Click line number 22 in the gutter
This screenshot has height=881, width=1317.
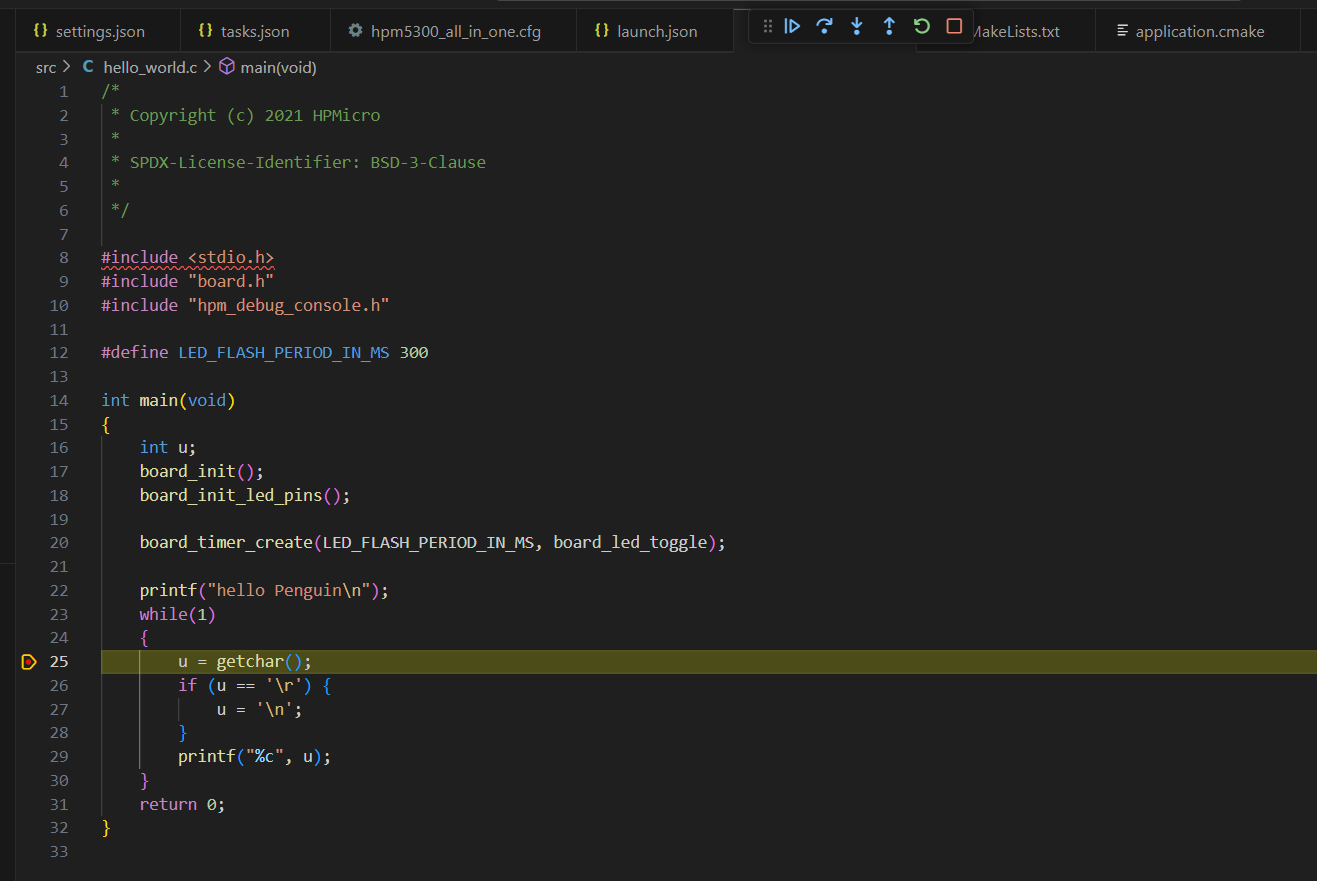(58, 590)
